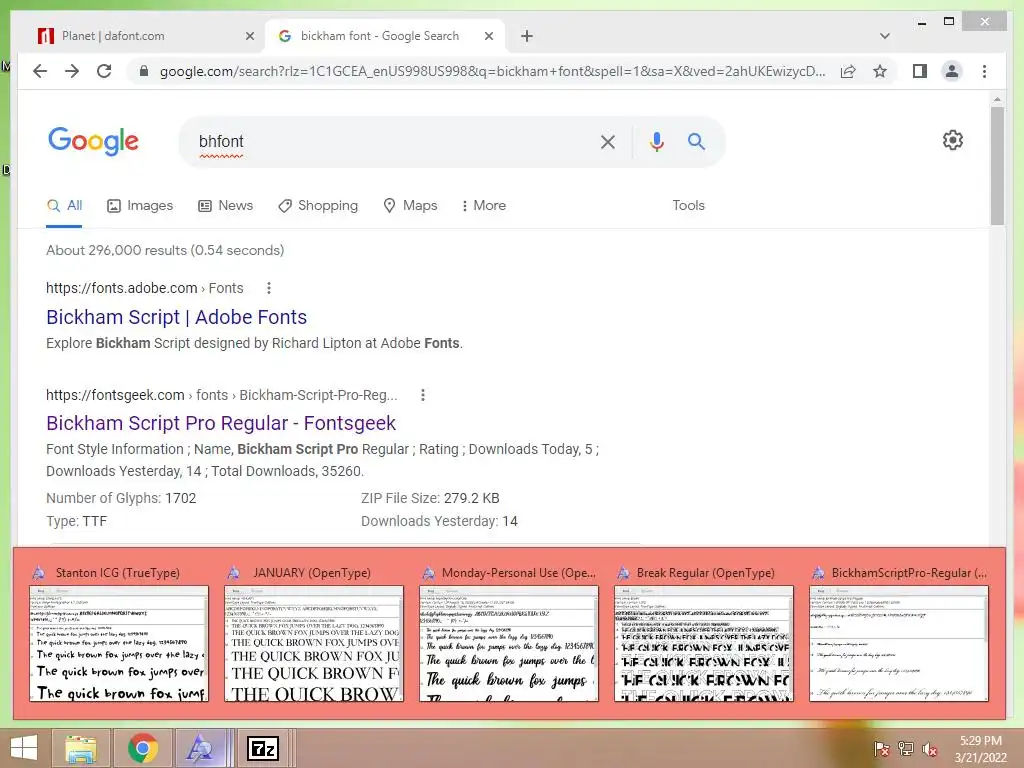This screenshot has width=1024, height=768.
Task: Clear the search box with the X
Action: (x=607, y=142)
